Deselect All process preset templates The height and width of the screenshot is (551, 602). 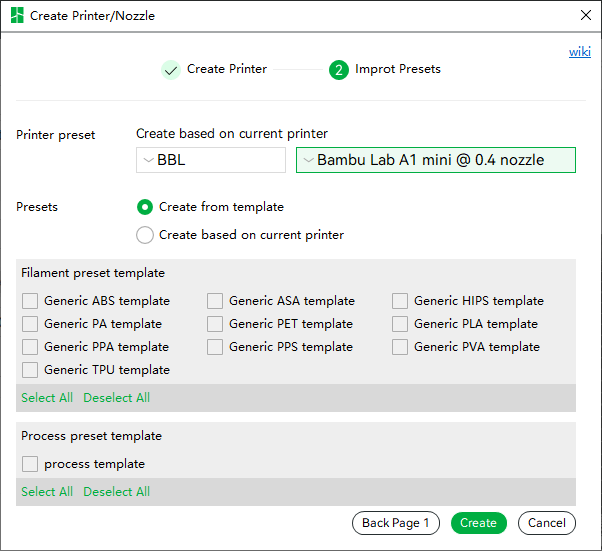tap(117, 492)
